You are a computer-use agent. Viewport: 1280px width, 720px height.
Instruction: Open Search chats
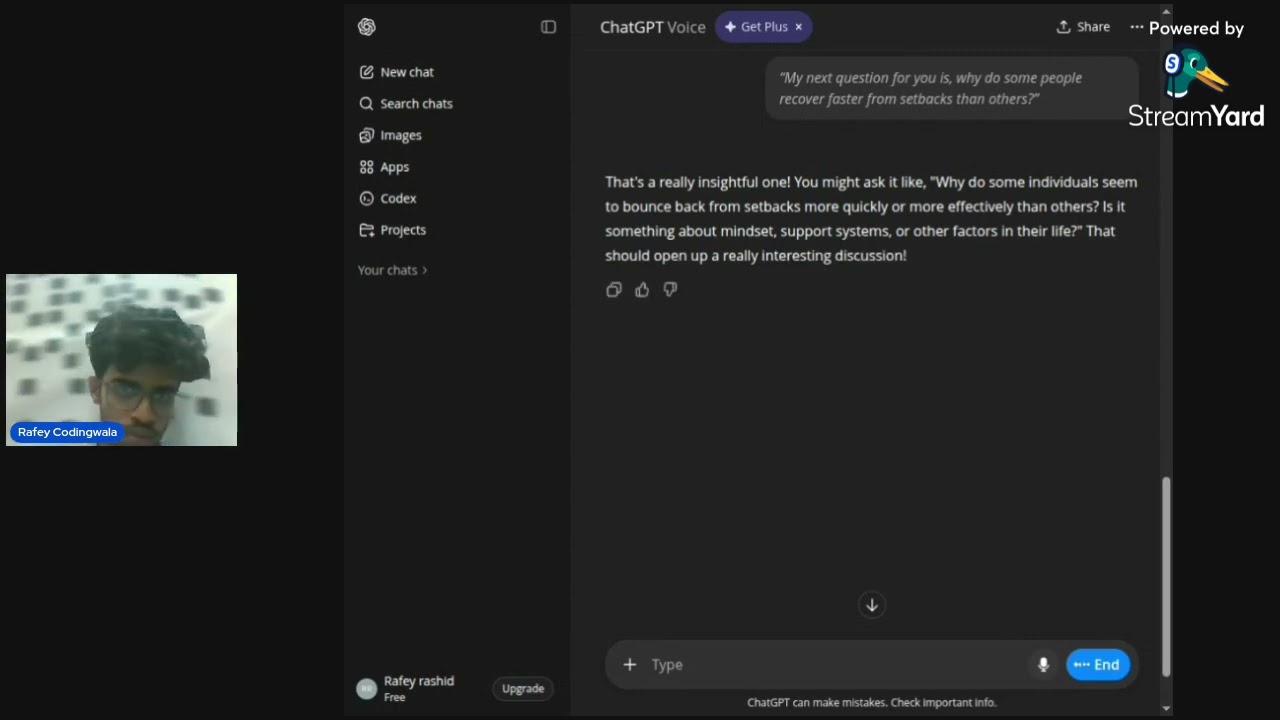click(406, 104)
